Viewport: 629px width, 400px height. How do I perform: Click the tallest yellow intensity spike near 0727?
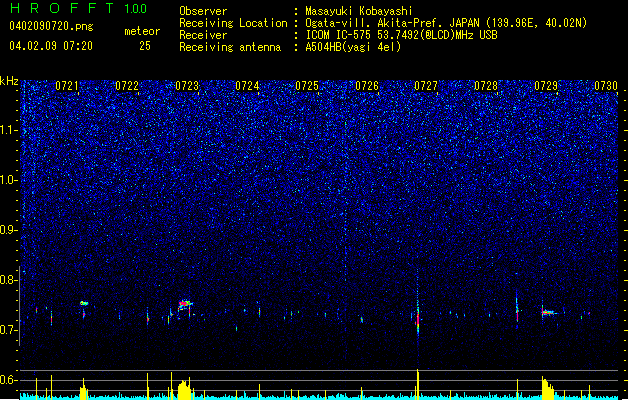point(418,384)
